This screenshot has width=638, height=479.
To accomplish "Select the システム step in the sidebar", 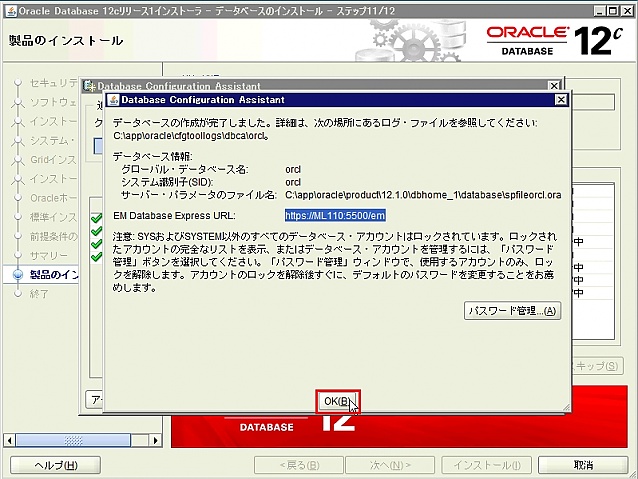I will tap(53, 141).
